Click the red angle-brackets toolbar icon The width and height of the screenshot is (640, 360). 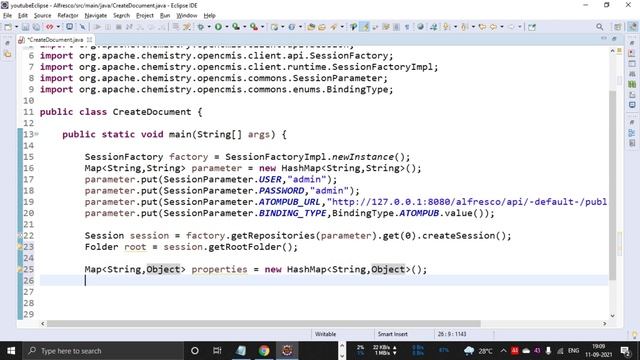[50, 27]
